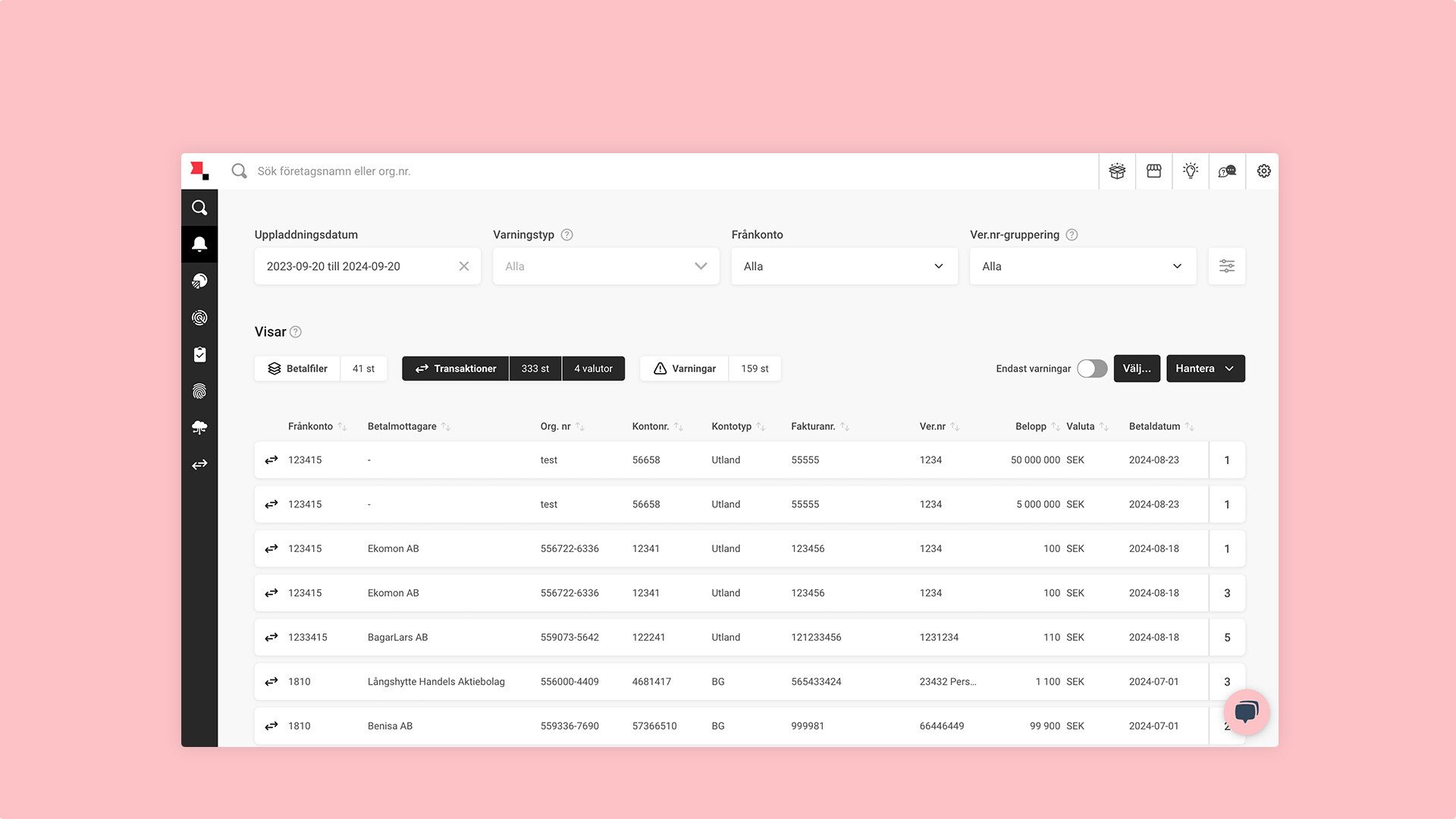The width and height of the screenshot is (1456, 819).
Task: Open the transfer arrows sidebar icon
Action: pyautogui.click(x=199, y=464)
